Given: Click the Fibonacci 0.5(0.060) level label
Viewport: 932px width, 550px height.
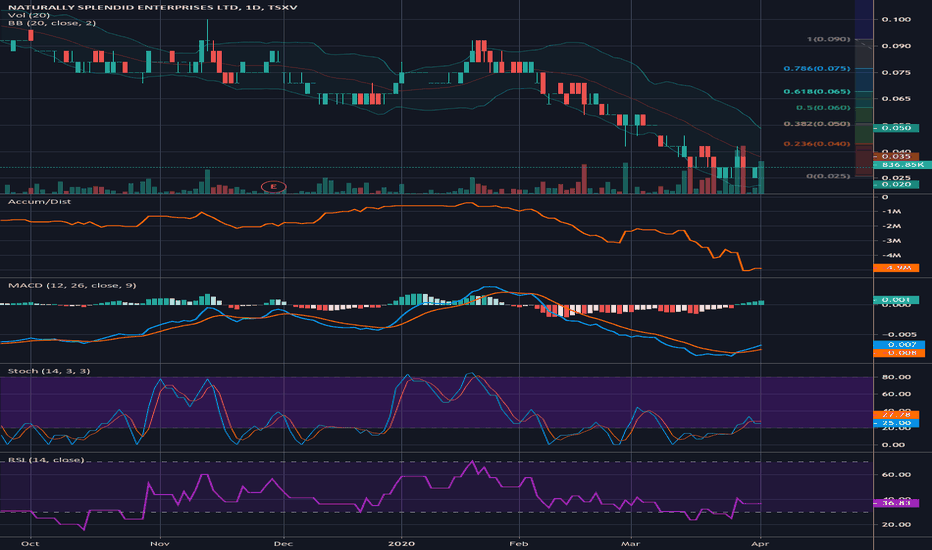Looking at the screenshot, I should (x=823, y=108).
